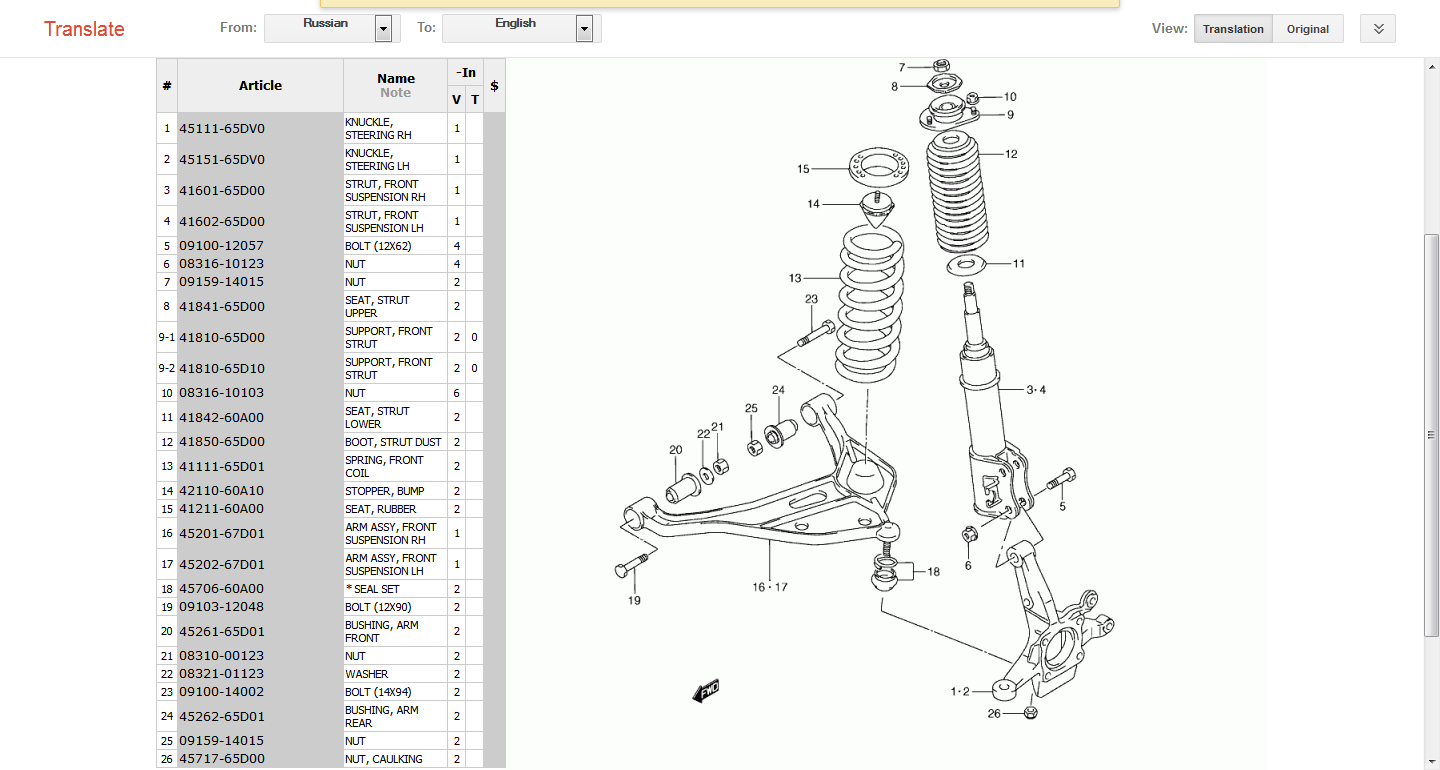Switch view to Translation

pyautogui.click(x=1233, y=29)
